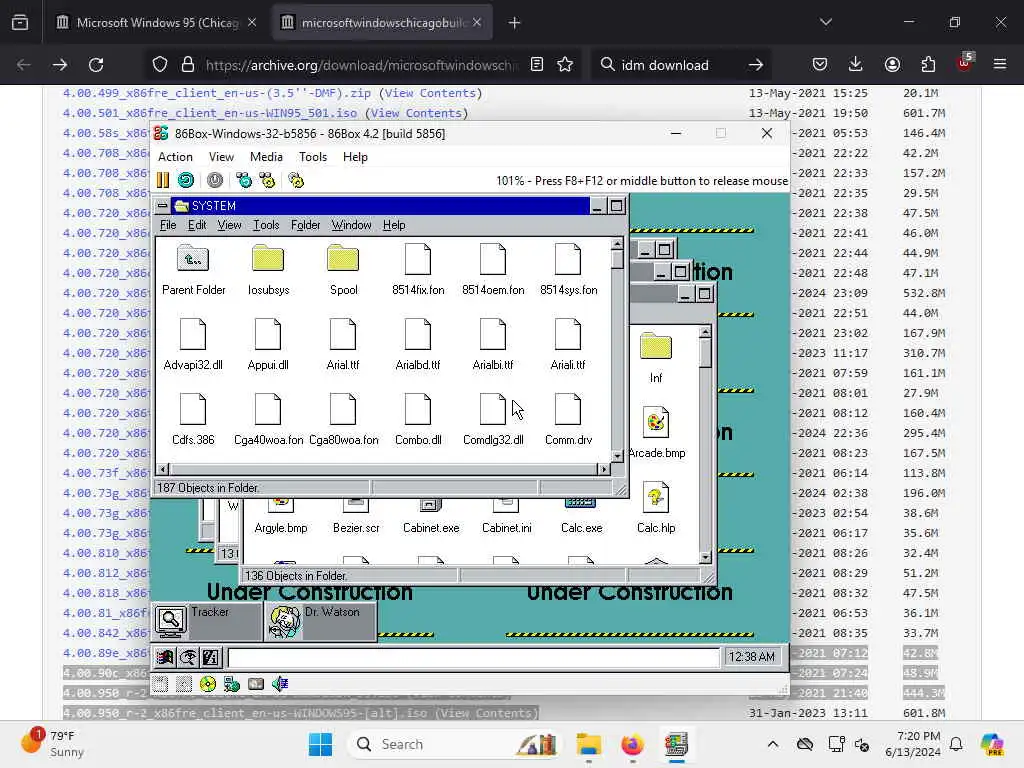The image size is (1024, 768).
Task: Open the SYSTEM window control menu box
Action: click(163, 206)
